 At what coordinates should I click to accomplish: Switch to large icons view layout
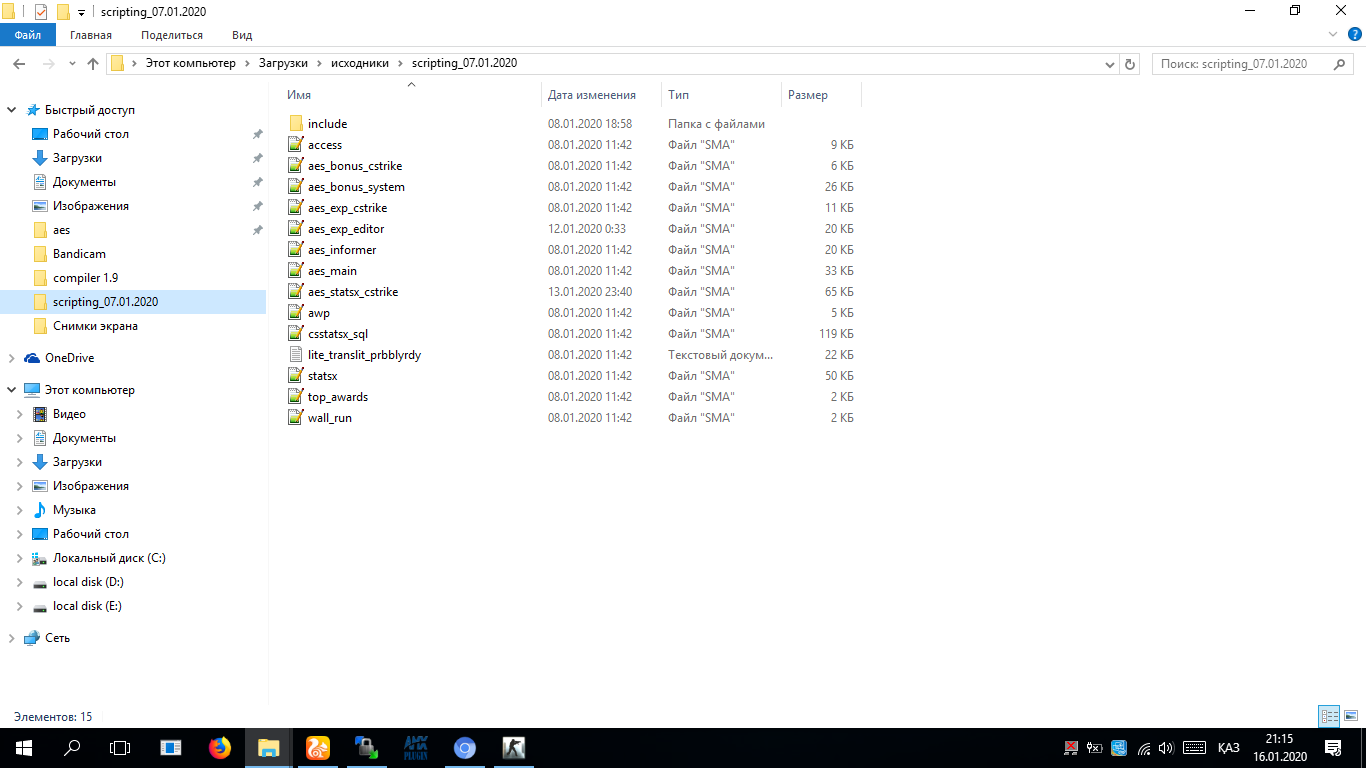pyautogui.click(x=1350, y=716)
